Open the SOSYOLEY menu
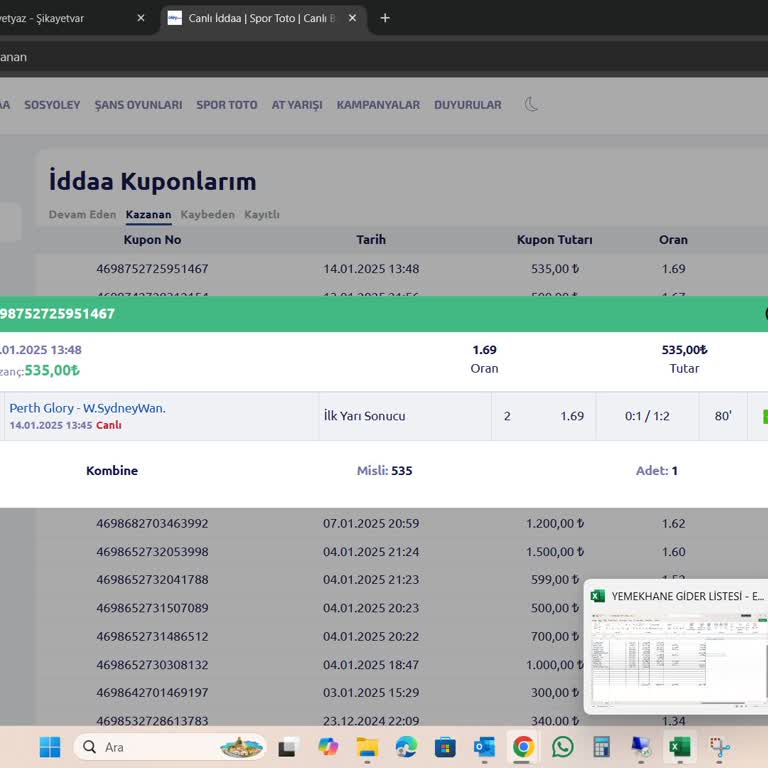This screenshot has width=768, height=768. pyautogui.click(x=52, y=105)
